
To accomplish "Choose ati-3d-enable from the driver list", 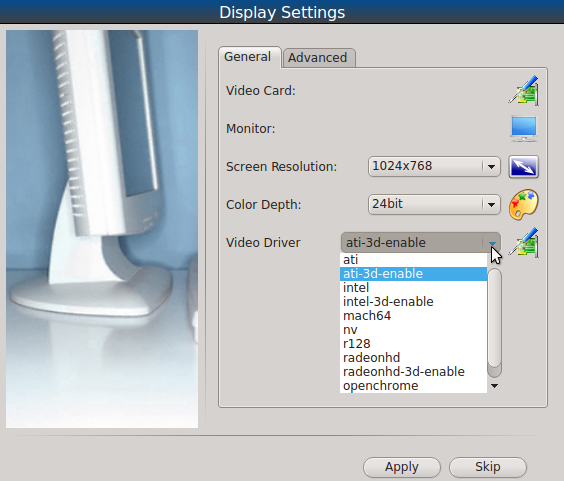I will (413, 274).
